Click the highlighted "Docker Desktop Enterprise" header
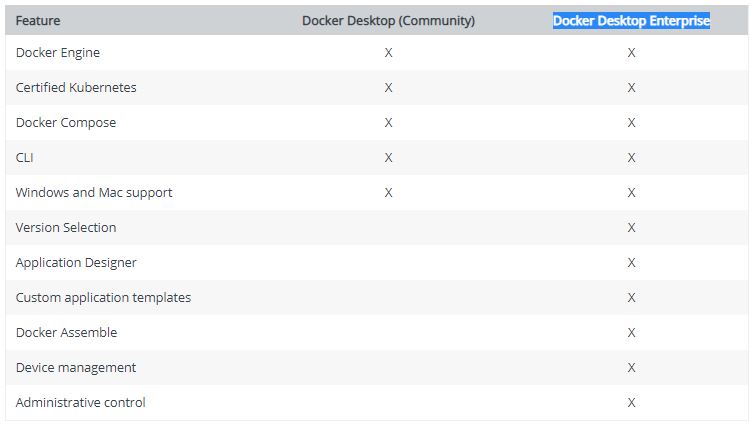This screenshot has height=428, width=751. 631,20
